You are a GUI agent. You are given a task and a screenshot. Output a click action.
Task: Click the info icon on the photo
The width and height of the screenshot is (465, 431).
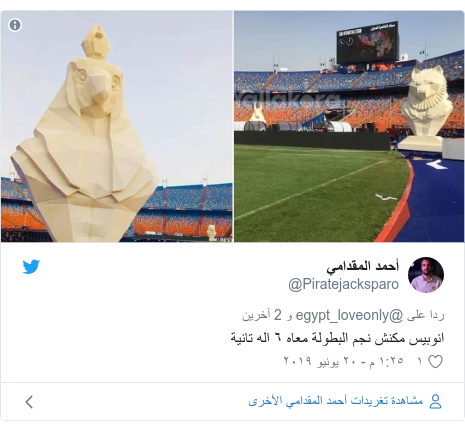click(15, 25)
